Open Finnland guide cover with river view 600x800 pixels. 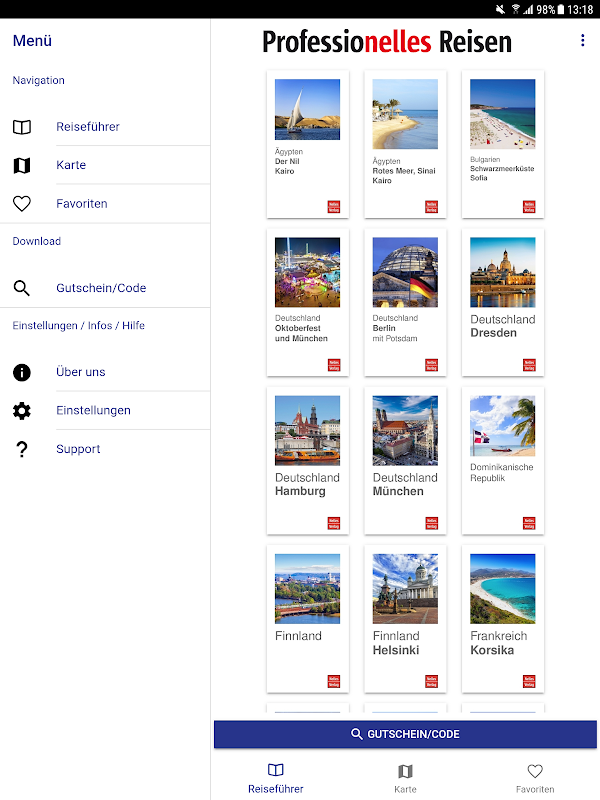coord(307,588)
